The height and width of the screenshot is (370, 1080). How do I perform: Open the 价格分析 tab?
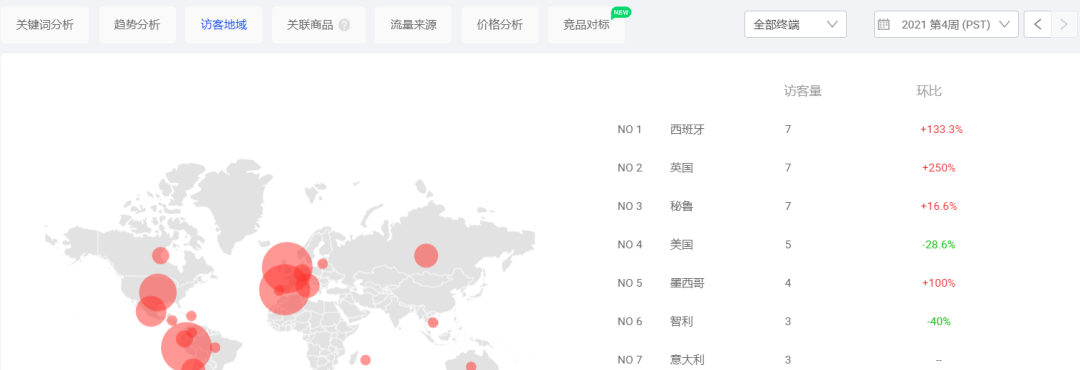(499, 25)
